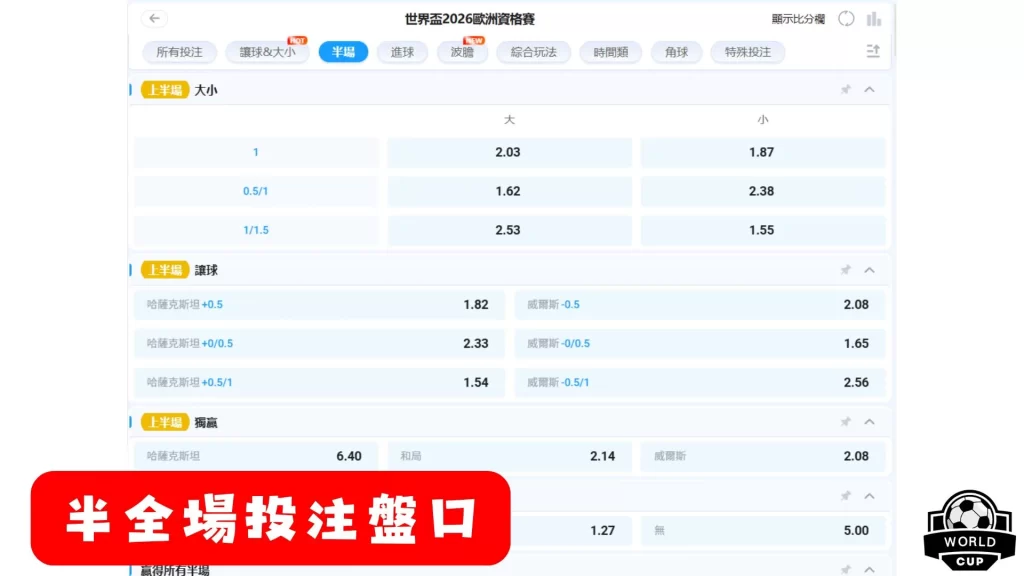Select 和局 draw odds of 2.14
The height and width of the screenshot is (576, 1024).
[509, 455]
